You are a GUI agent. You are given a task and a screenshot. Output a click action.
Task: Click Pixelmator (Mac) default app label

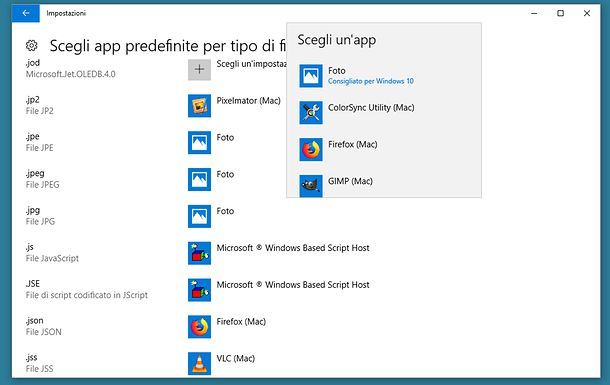click(x=248, y=101)
